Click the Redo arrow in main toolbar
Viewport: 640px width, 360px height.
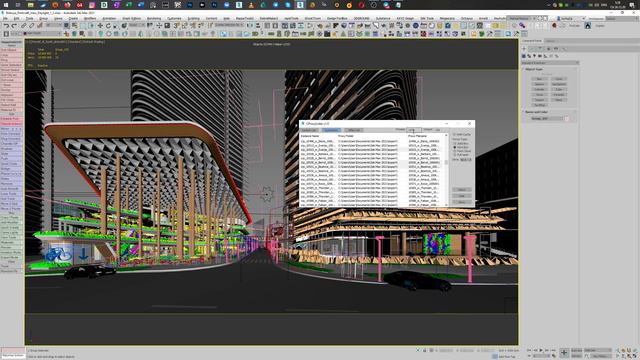[14, 25]
